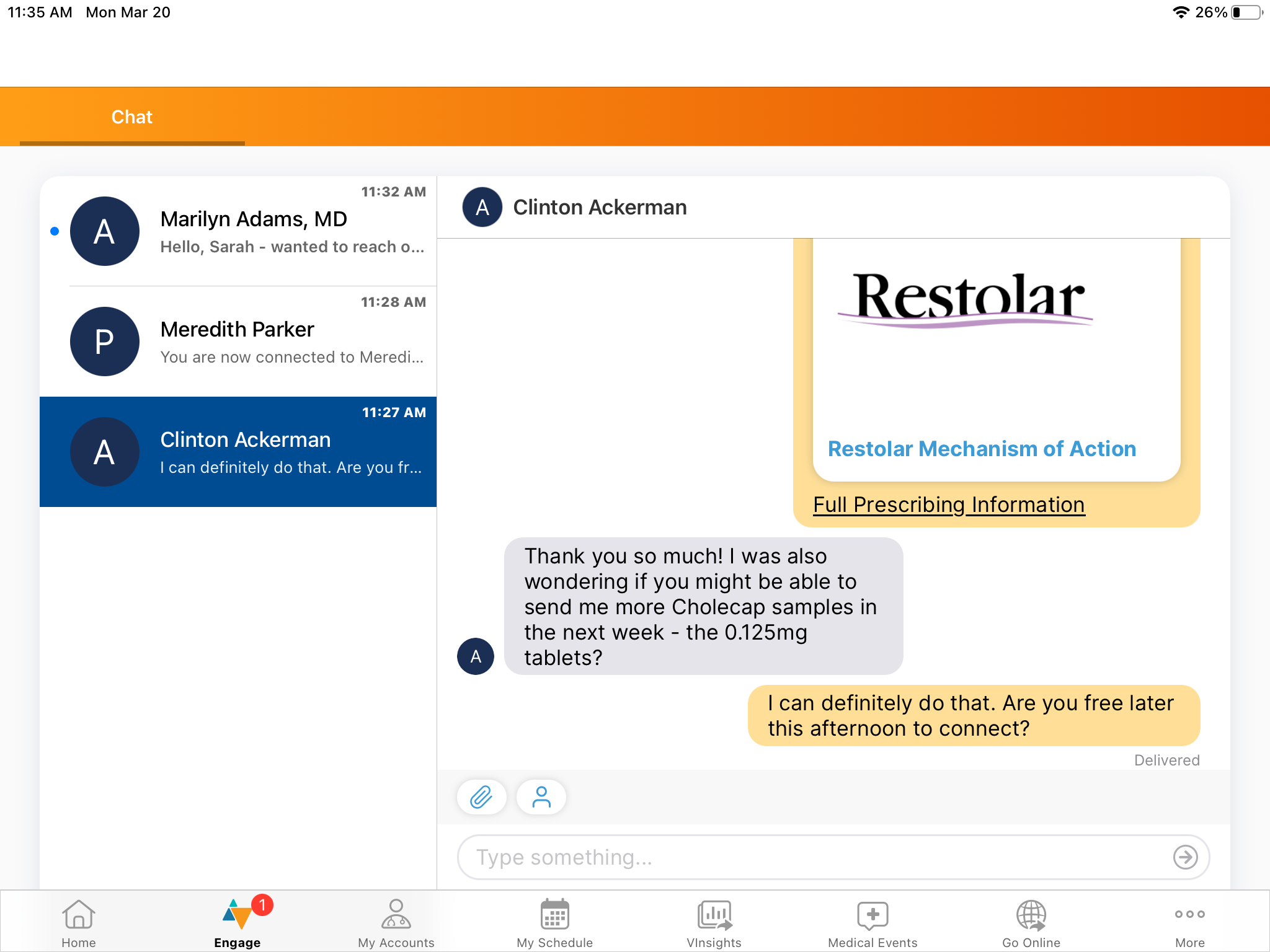1270x952 pixels.
Task: Tap the Restolar logo thumbnail
Action: [966, 301]
